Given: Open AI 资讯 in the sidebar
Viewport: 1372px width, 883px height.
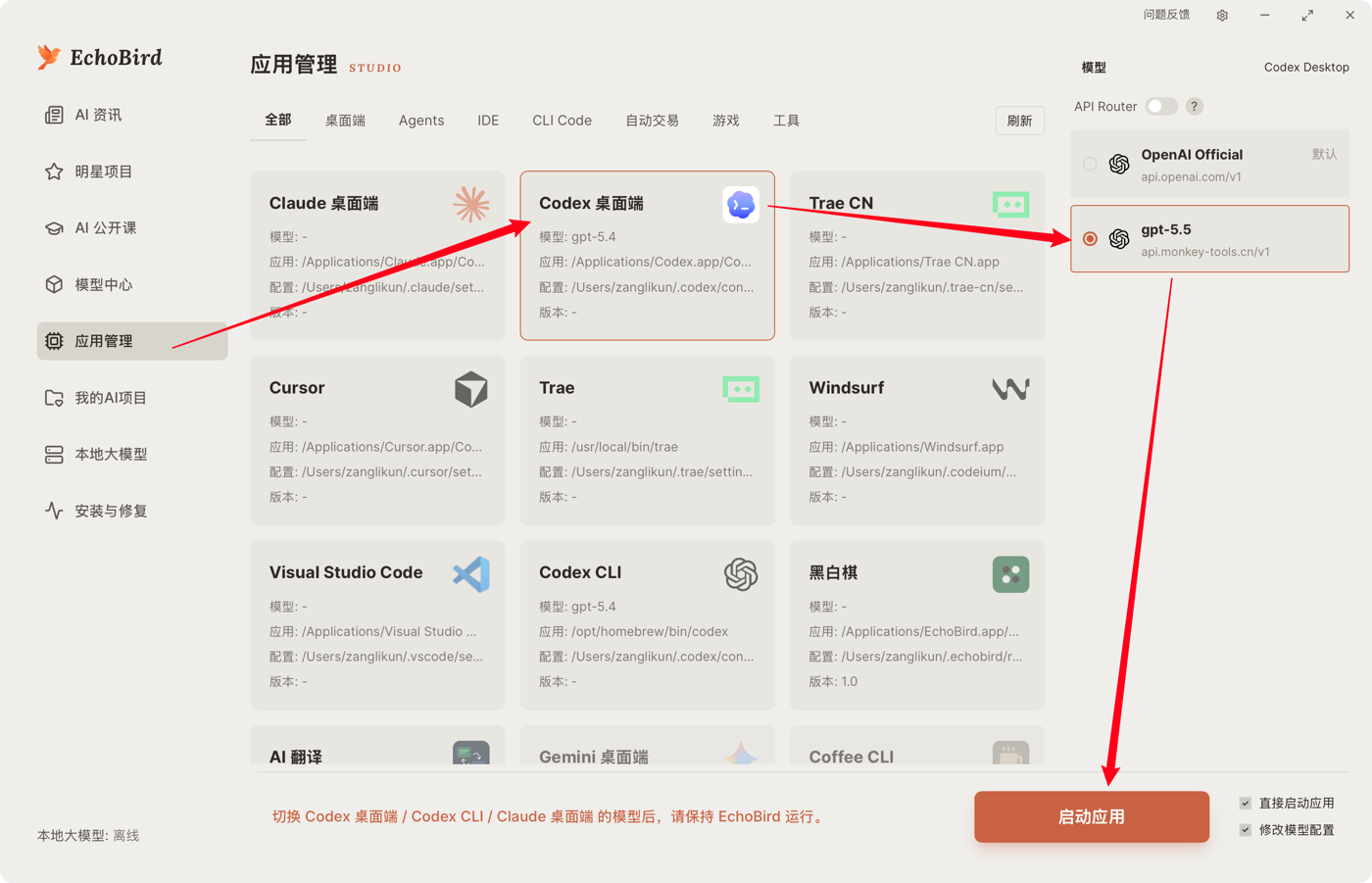Looking at the screenshot, I should point(132,115).
